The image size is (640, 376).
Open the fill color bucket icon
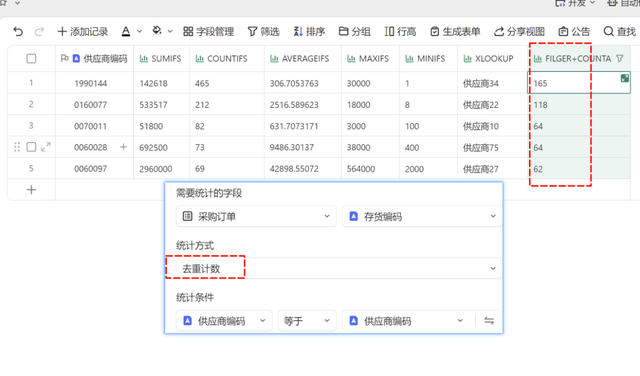coord(157,31)
